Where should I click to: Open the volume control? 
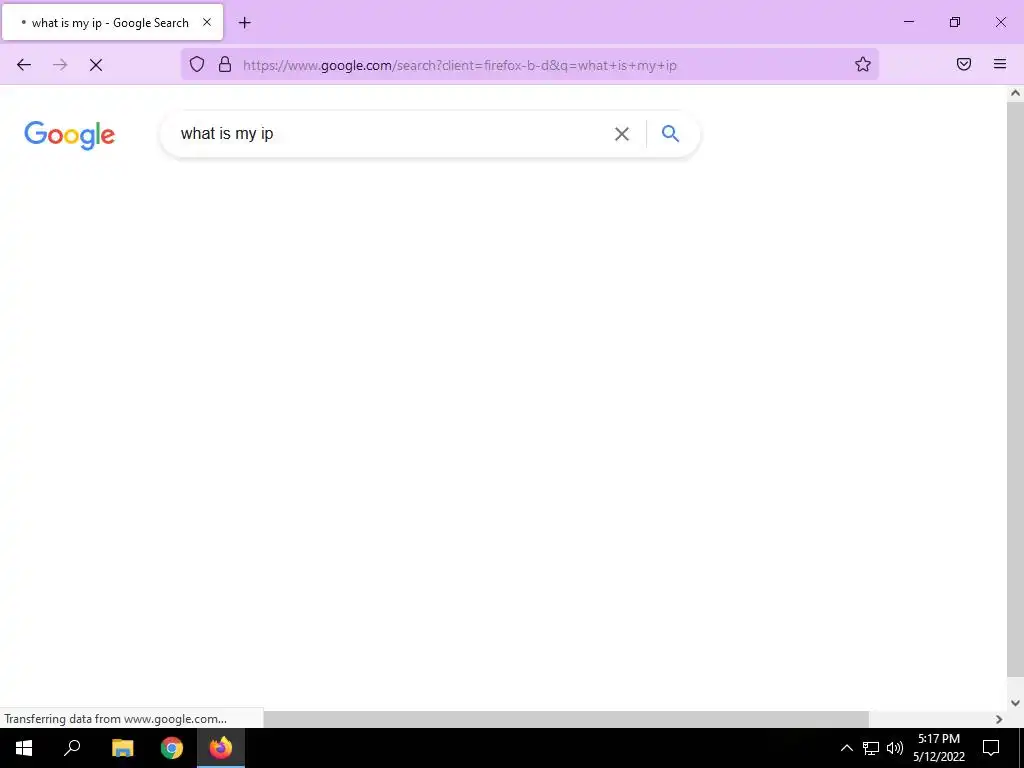coord(895,748)
